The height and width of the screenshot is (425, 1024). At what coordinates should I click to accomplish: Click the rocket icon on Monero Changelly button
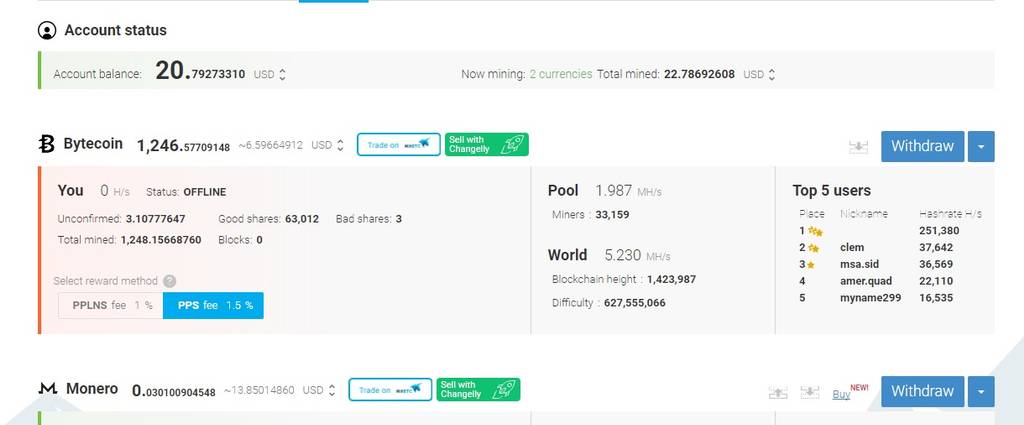(x=502, y=390)
